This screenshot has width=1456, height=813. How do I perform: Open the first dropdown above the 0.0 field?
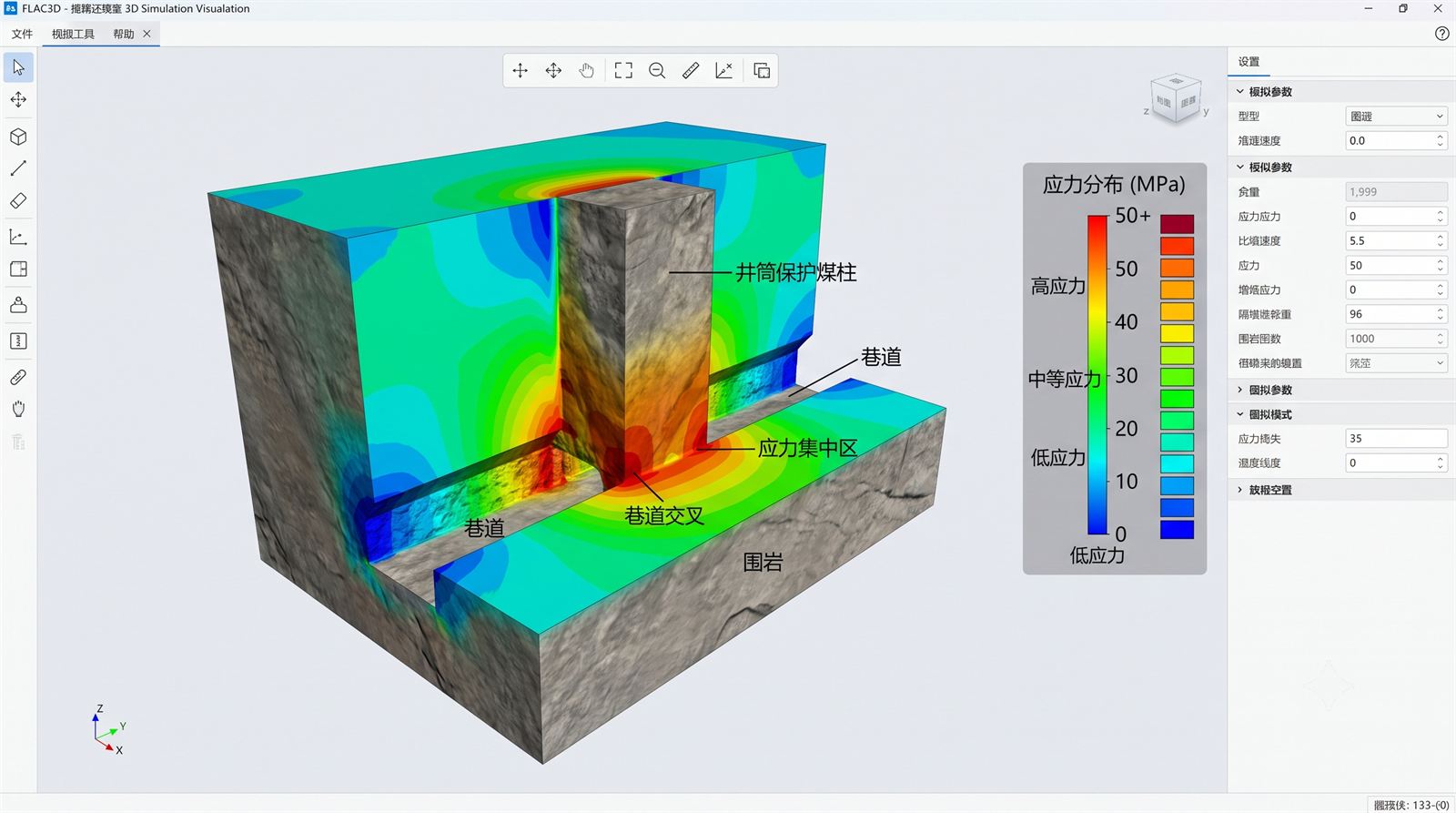point(1396,117)
